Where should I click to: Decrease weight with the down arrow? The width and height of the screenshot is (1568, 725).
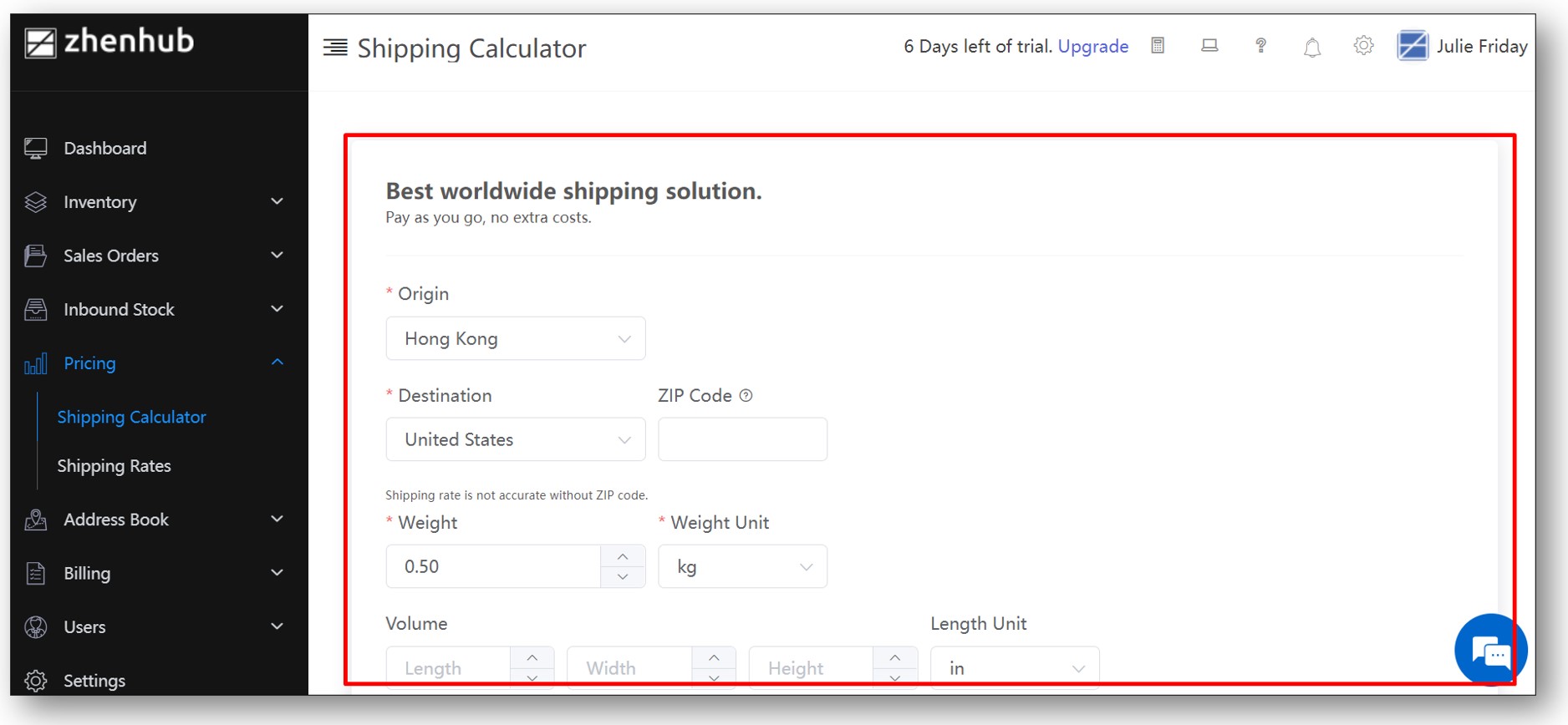[x=623, y=576]
